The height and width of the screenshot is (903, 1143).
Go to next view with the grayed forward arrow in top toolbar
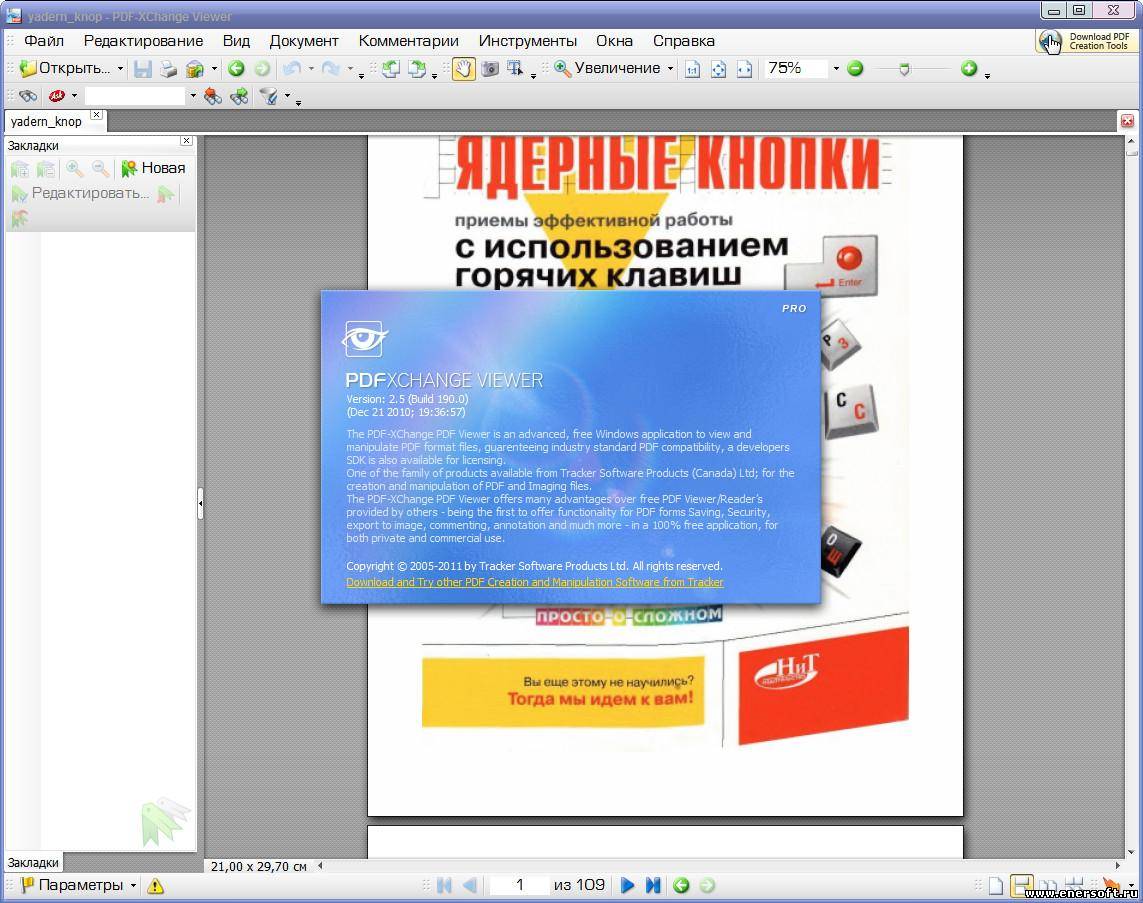[x=262, y=69]
